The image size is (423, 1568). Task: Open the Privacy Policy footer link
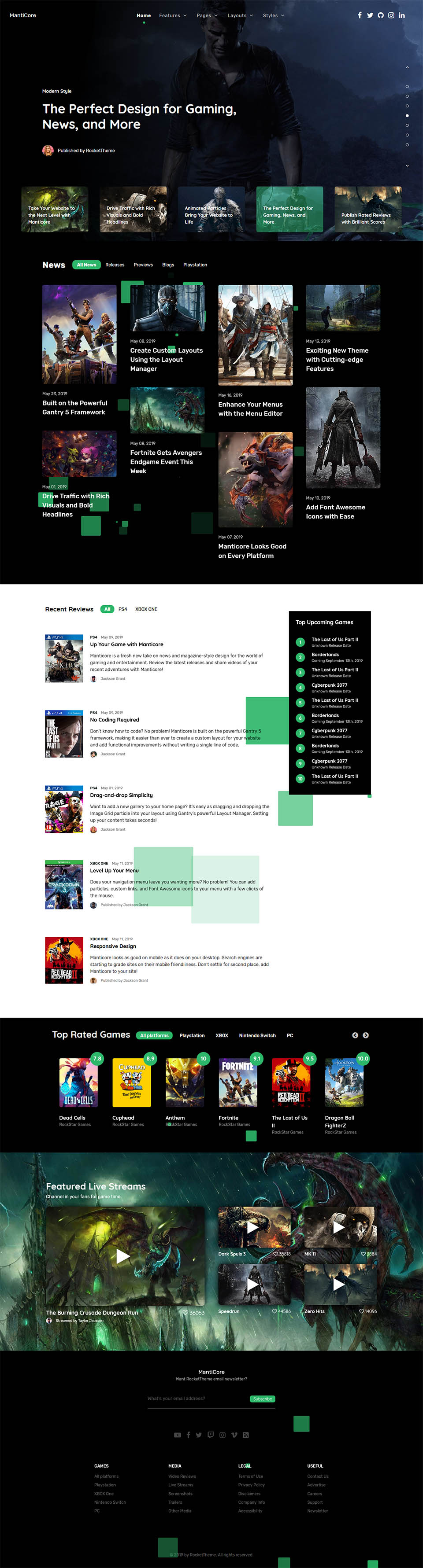(x=251, y=1485)
